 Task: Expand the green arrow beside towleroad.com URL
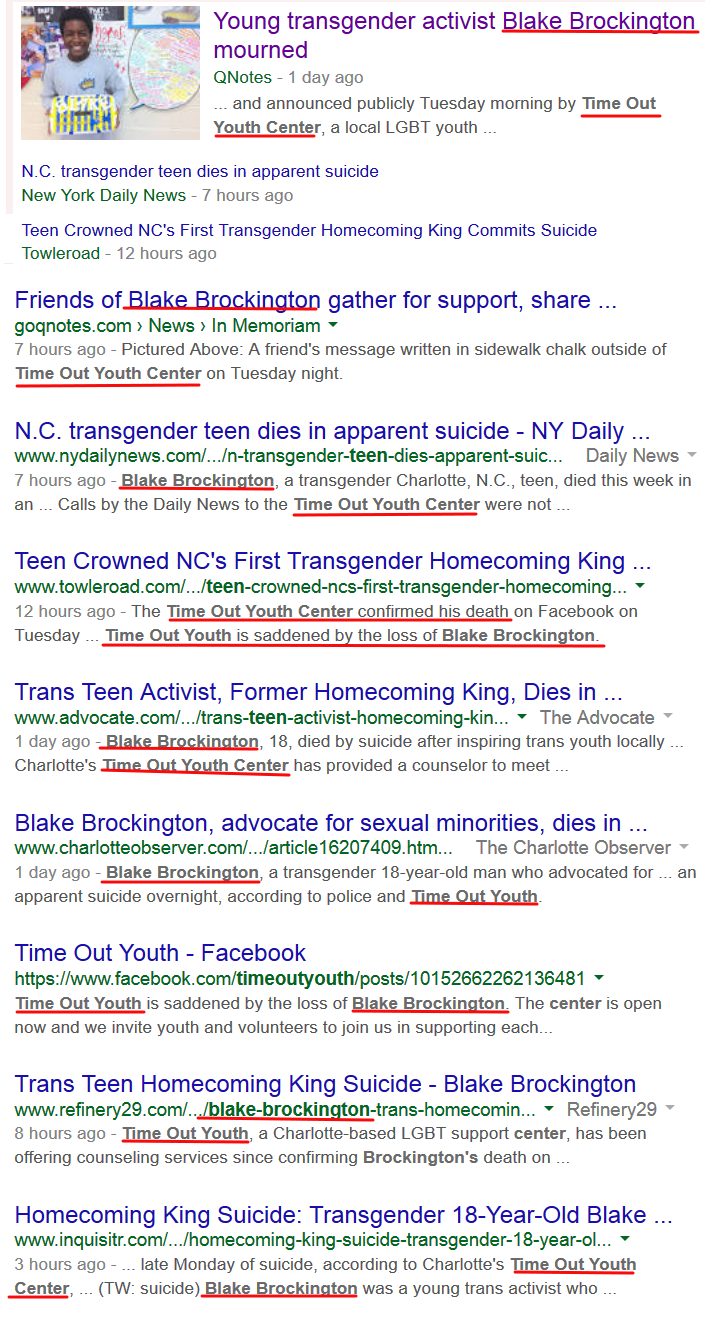[640, 586]
